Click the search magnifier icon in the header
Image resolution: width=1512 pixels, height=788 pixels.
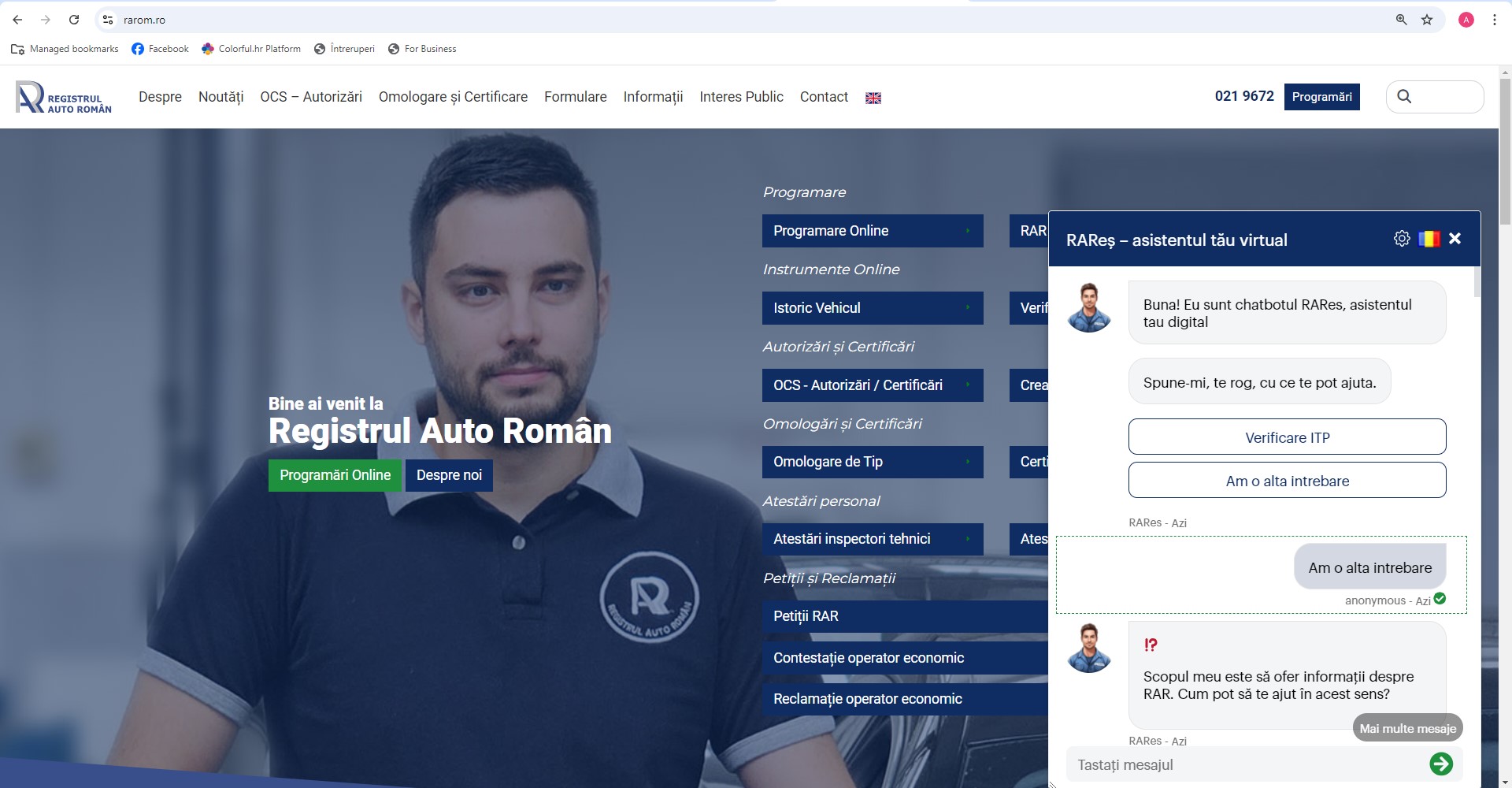1404,96
